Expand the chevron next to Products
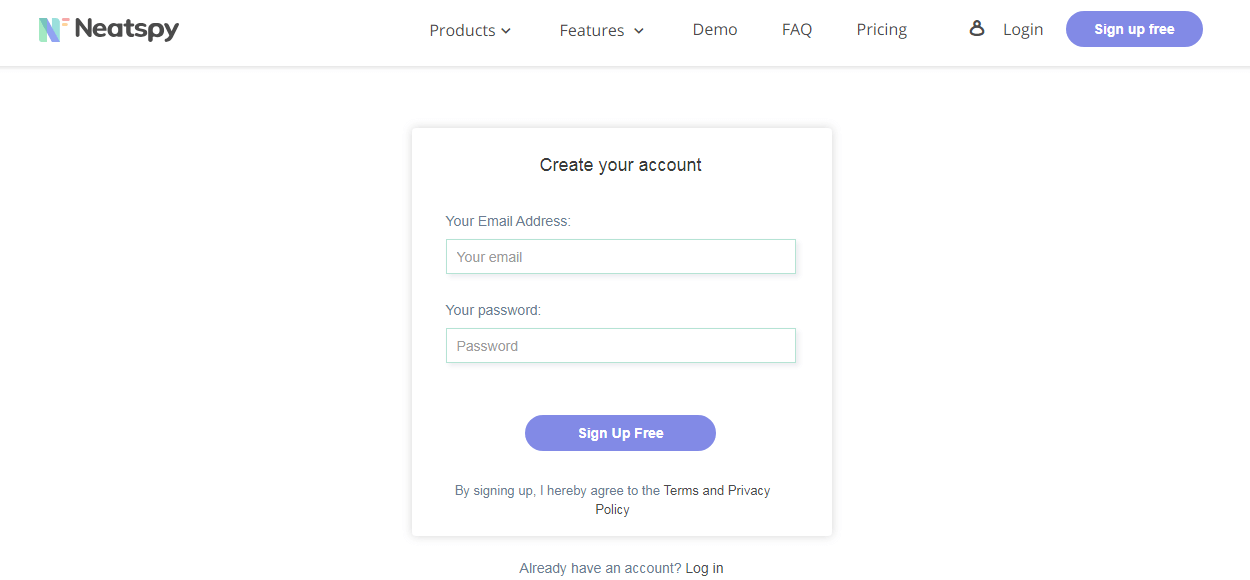This screenshot has width=1250, height=580. [x=506, y=31]
